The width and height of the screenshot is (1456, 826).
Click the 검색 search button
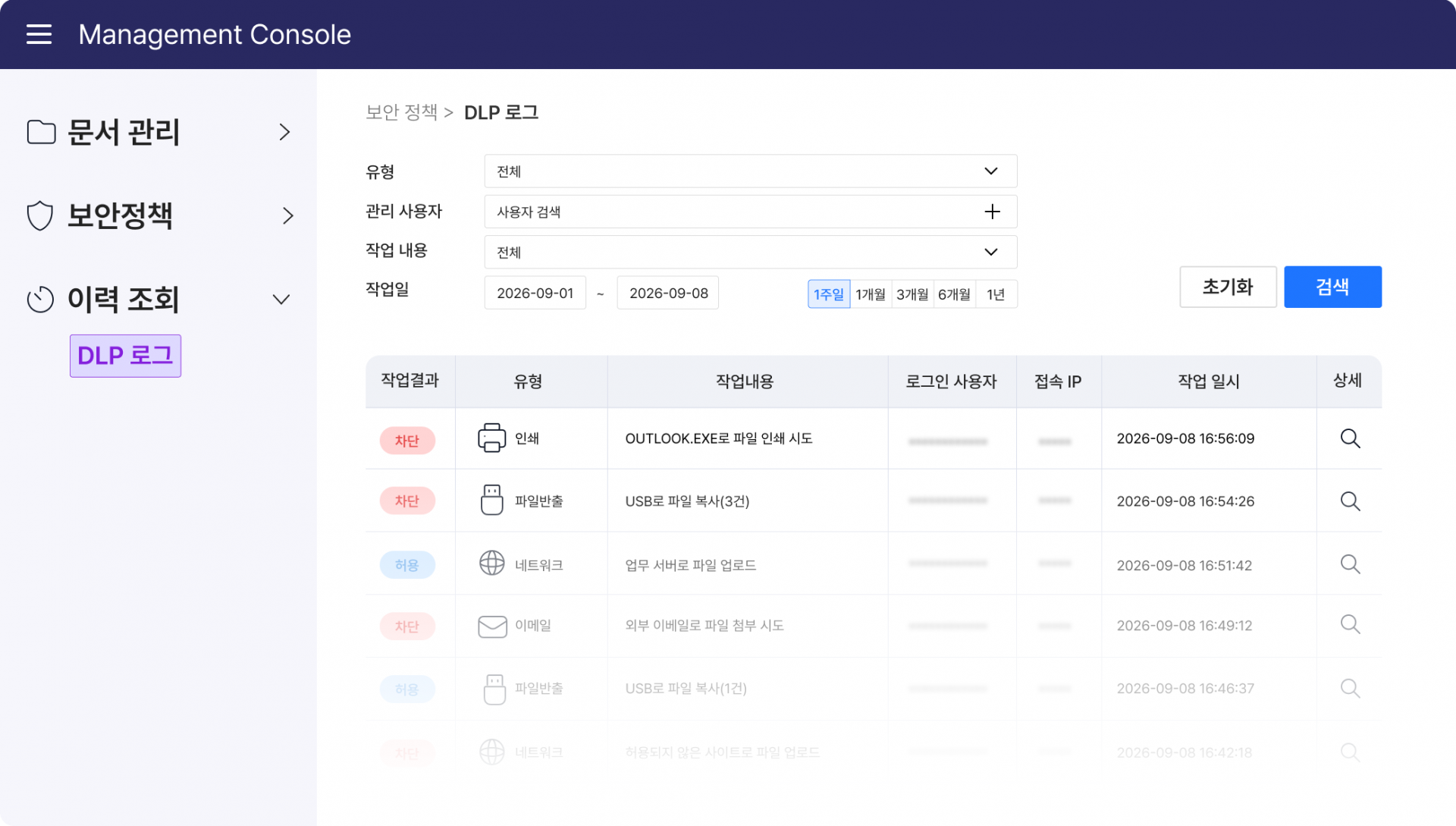point(1332,287)
